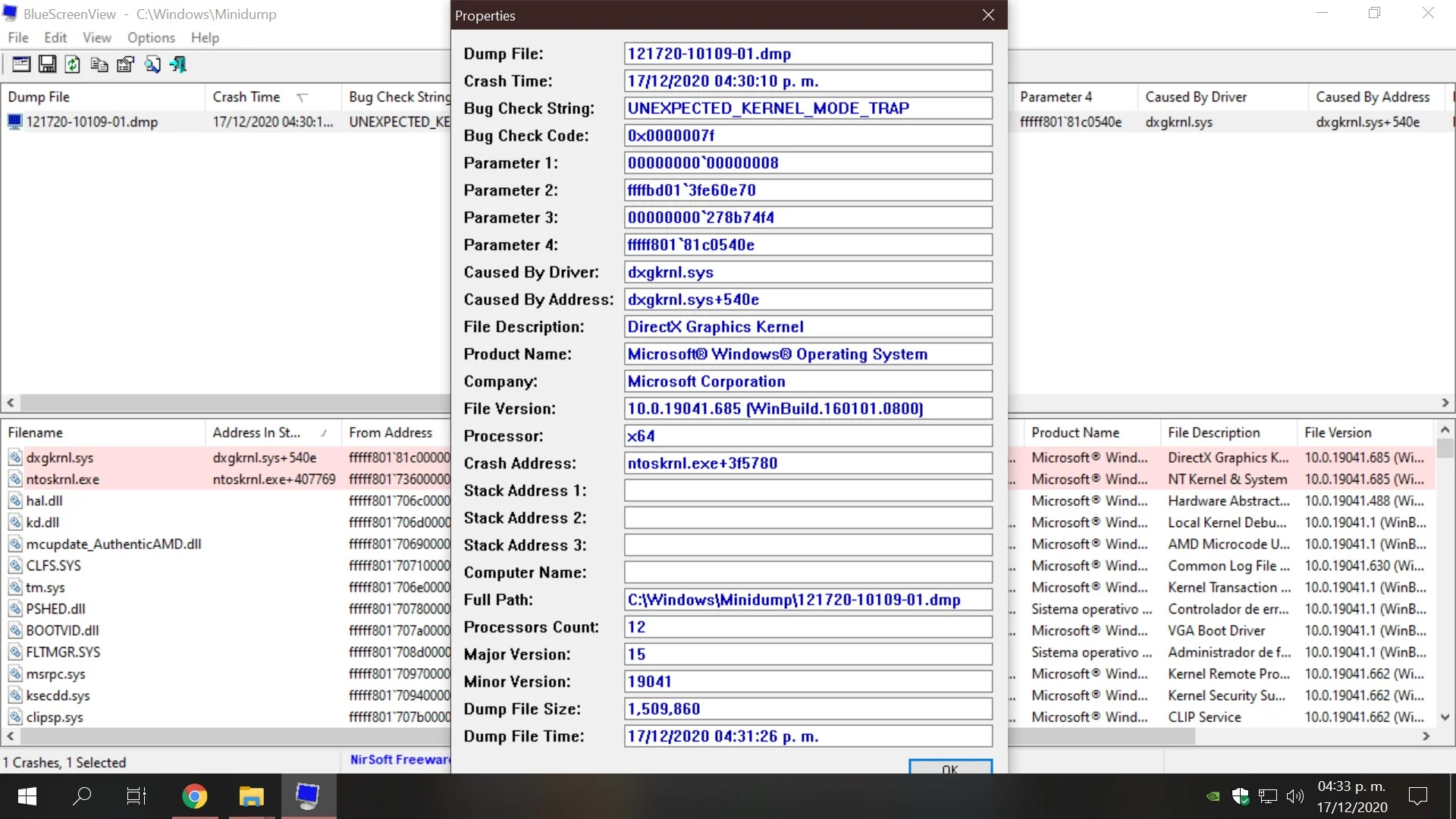
Task: Click the Copy Selected Items icon
Action: (x=99, y=64)
